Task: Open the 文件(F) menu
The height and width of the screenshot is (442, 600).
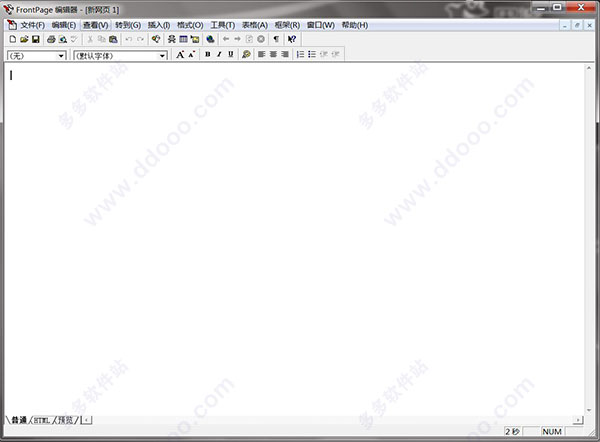Action: coord(33,25)
